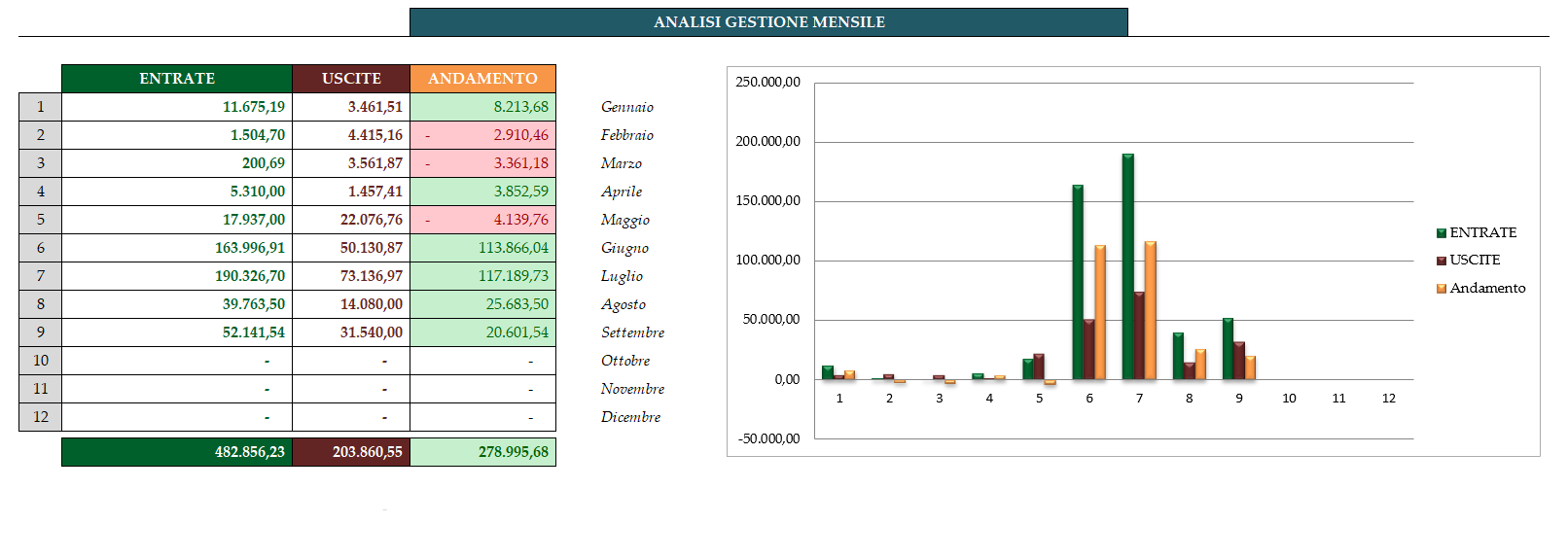Click the green ENTRATE legend swatch
This screenshot has width=1568, height=559.
(x=1442, y=233)
